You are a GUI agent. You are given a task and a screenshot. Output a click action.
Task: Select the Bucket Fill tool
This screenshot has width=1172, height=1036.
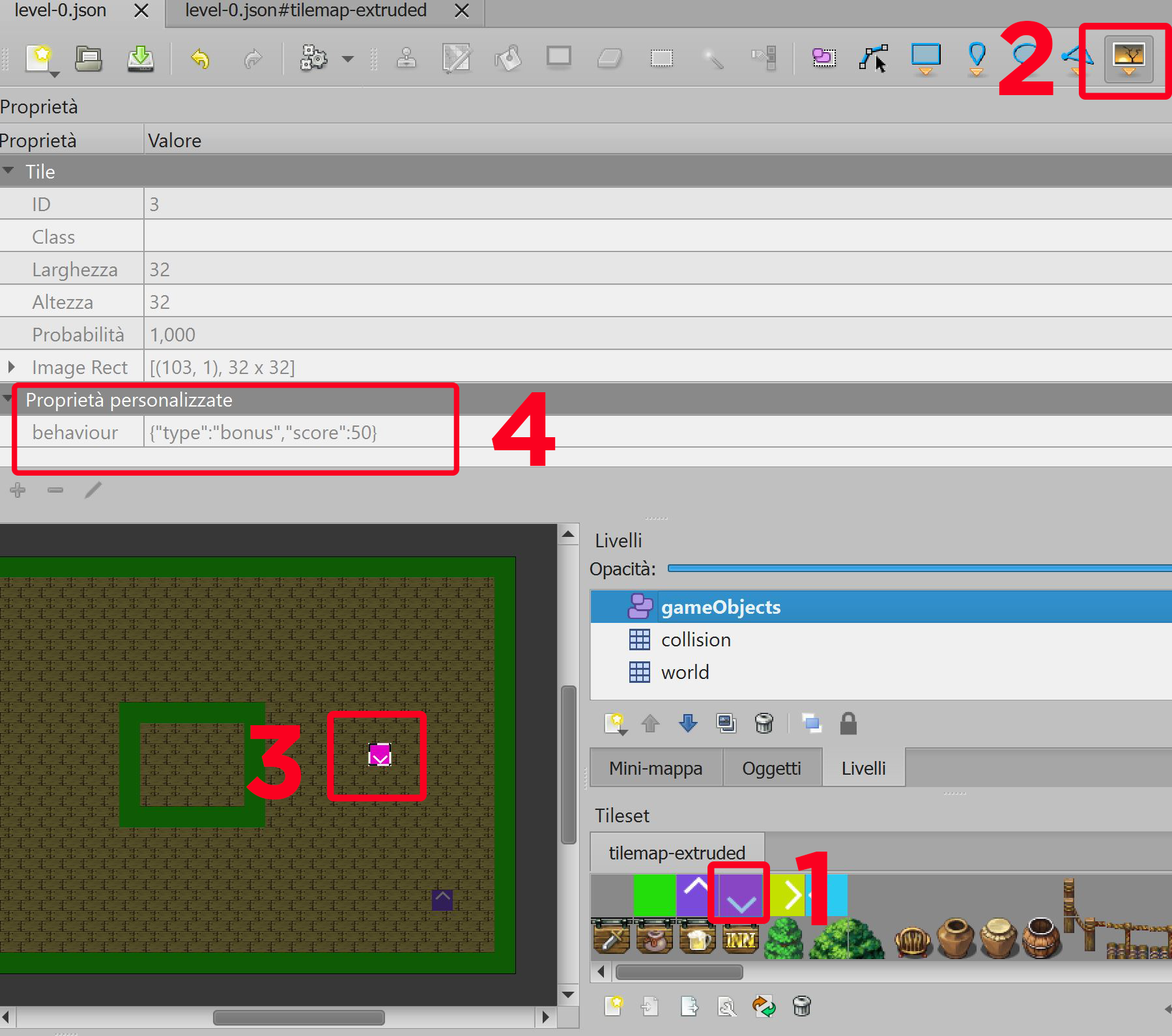[508, 59]
